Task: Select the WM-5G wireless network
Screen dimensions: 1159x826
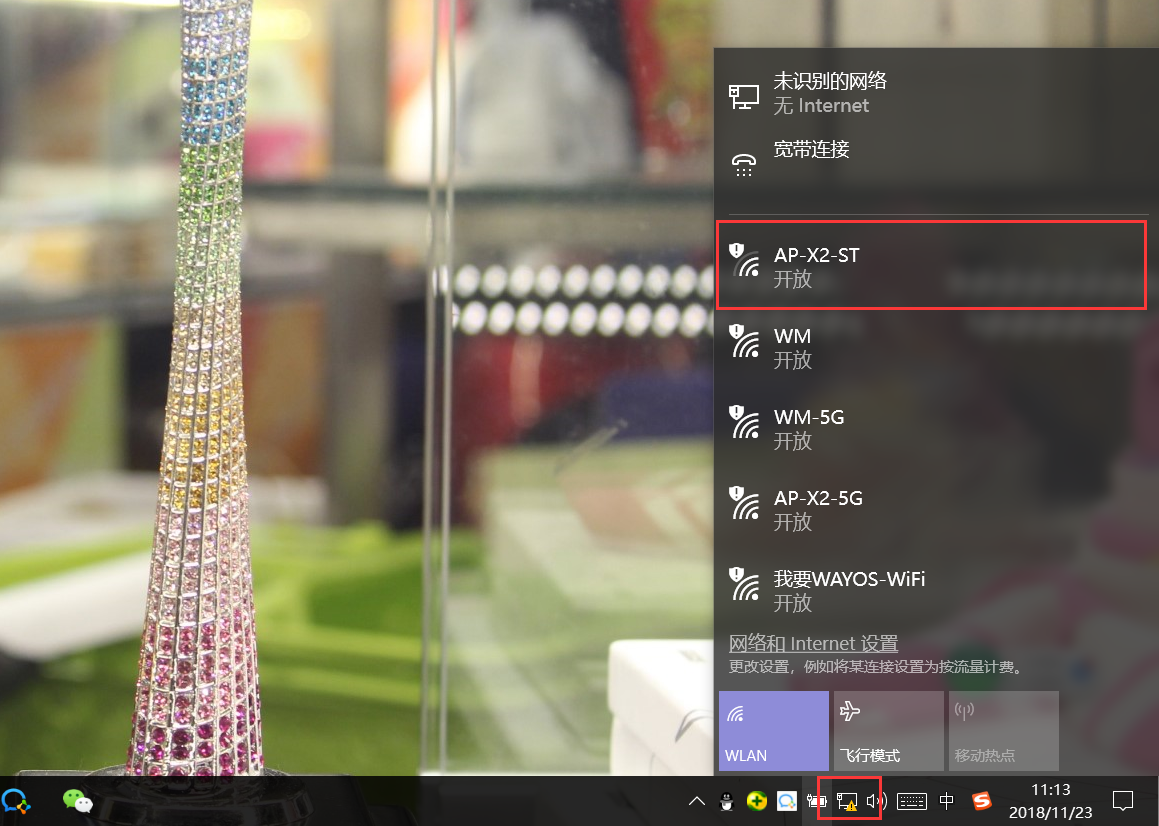Action: coord(931,428)
